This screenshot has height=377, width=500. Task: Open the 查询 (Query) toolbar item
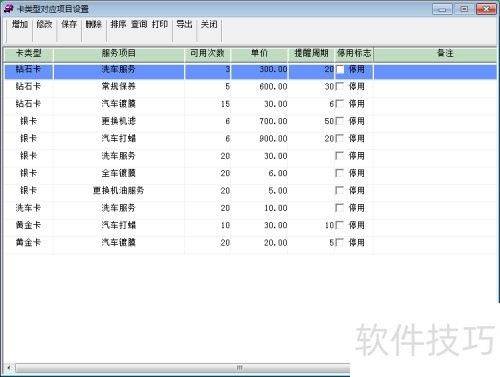tap(139, 25)
